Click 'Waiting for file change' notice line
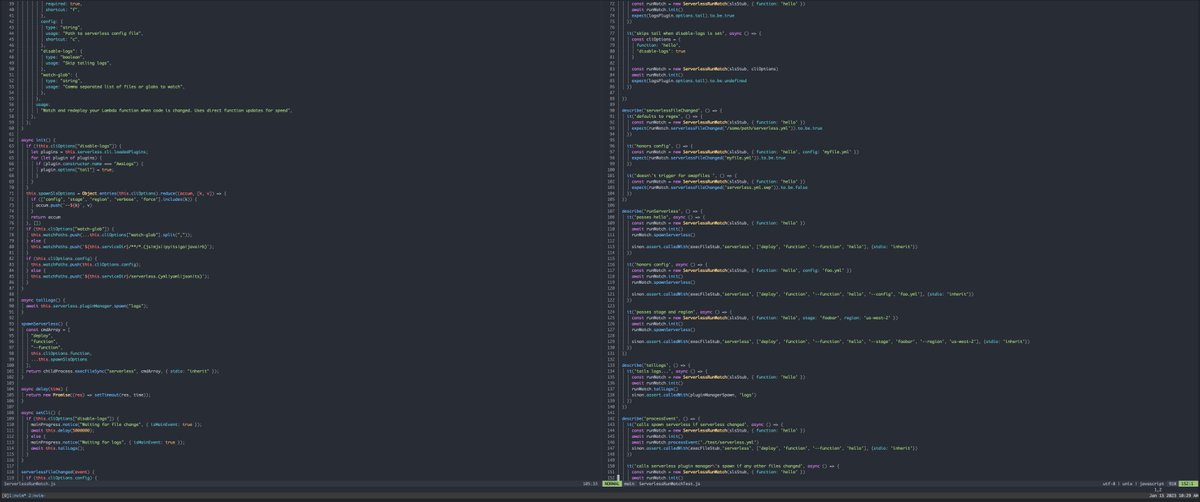1200x502 pixels. pyautogui.click(x=115, y=424)
